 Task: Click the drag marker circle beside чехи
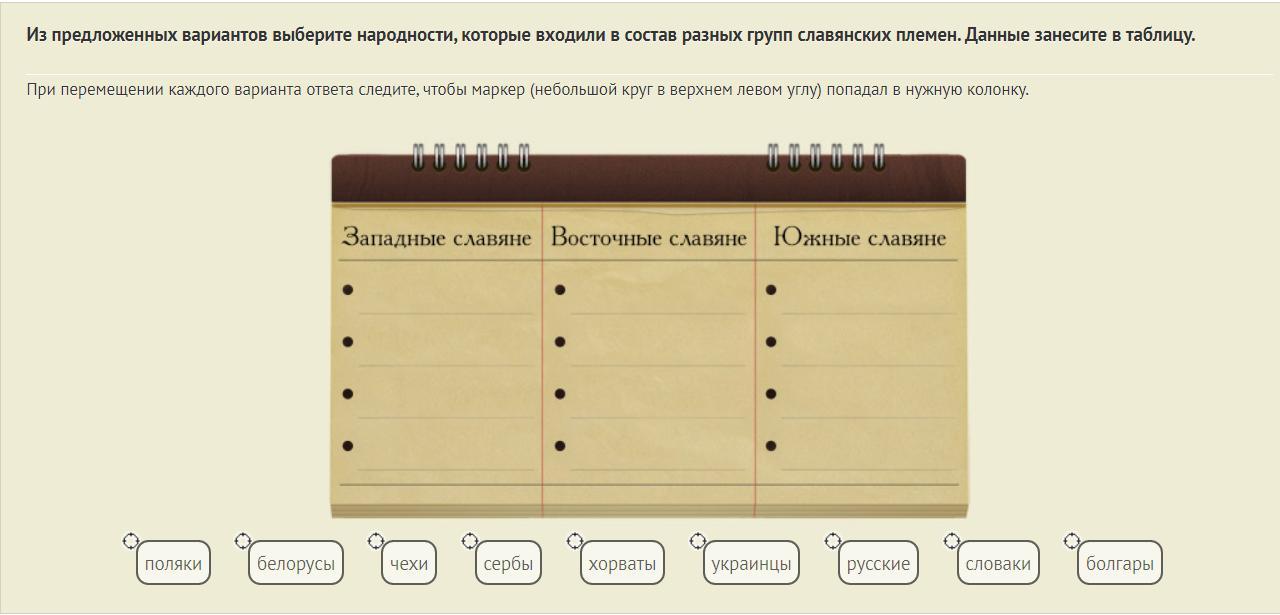[375, 541]
